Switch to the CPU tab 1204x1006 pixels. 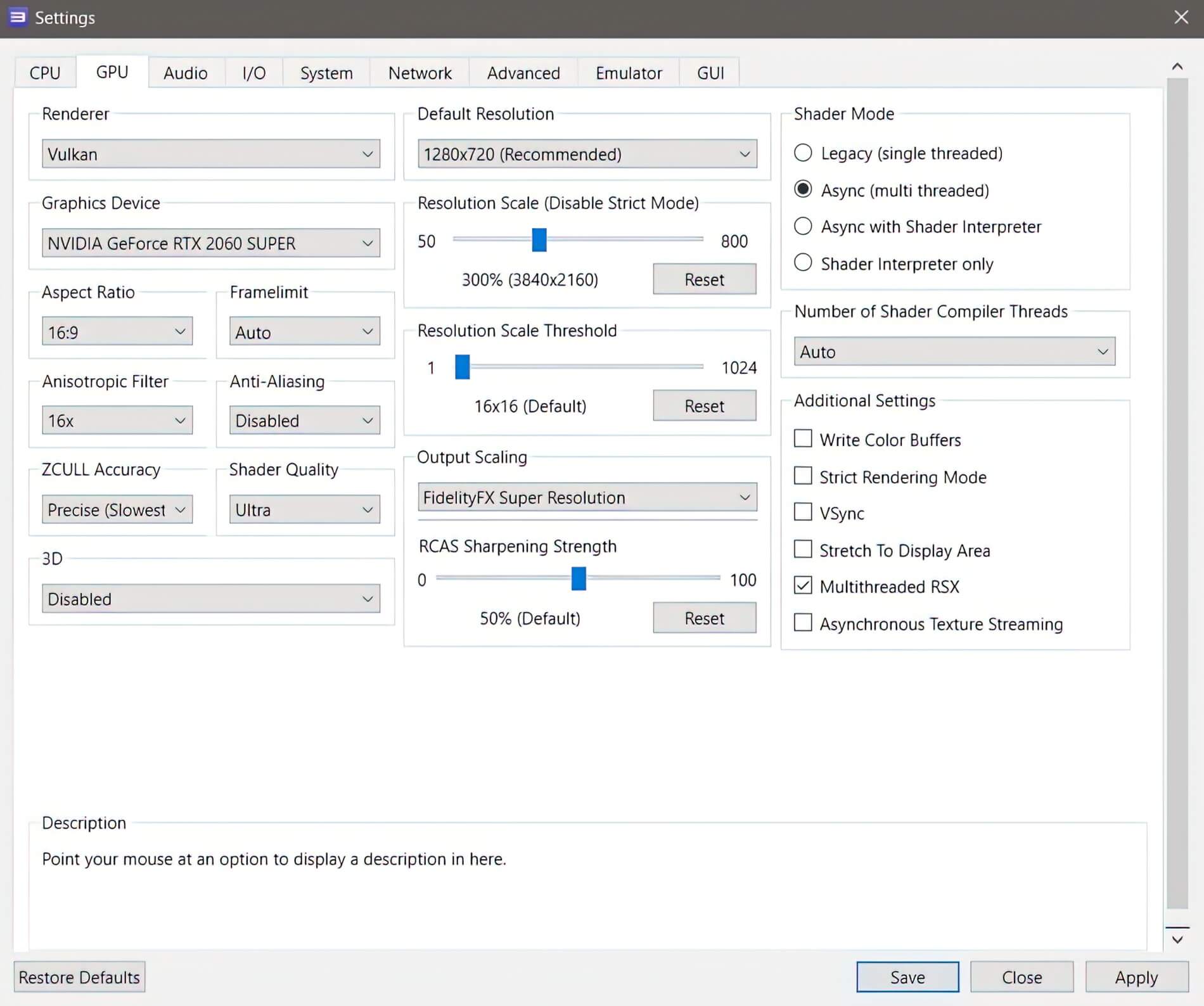tap(45, 73)
